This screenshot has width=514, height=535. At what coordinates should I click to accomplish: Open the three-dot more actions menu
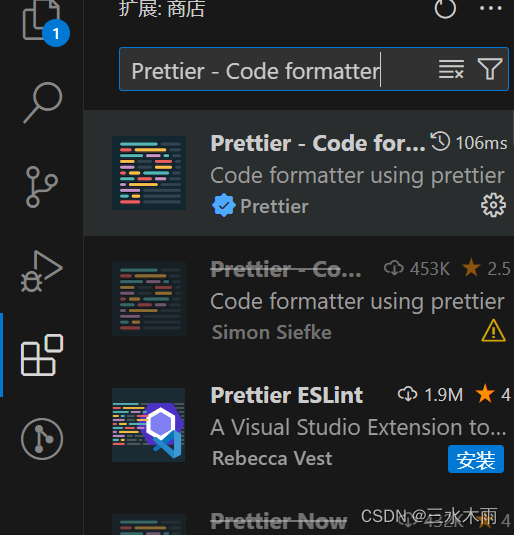(x=491, y=8)
